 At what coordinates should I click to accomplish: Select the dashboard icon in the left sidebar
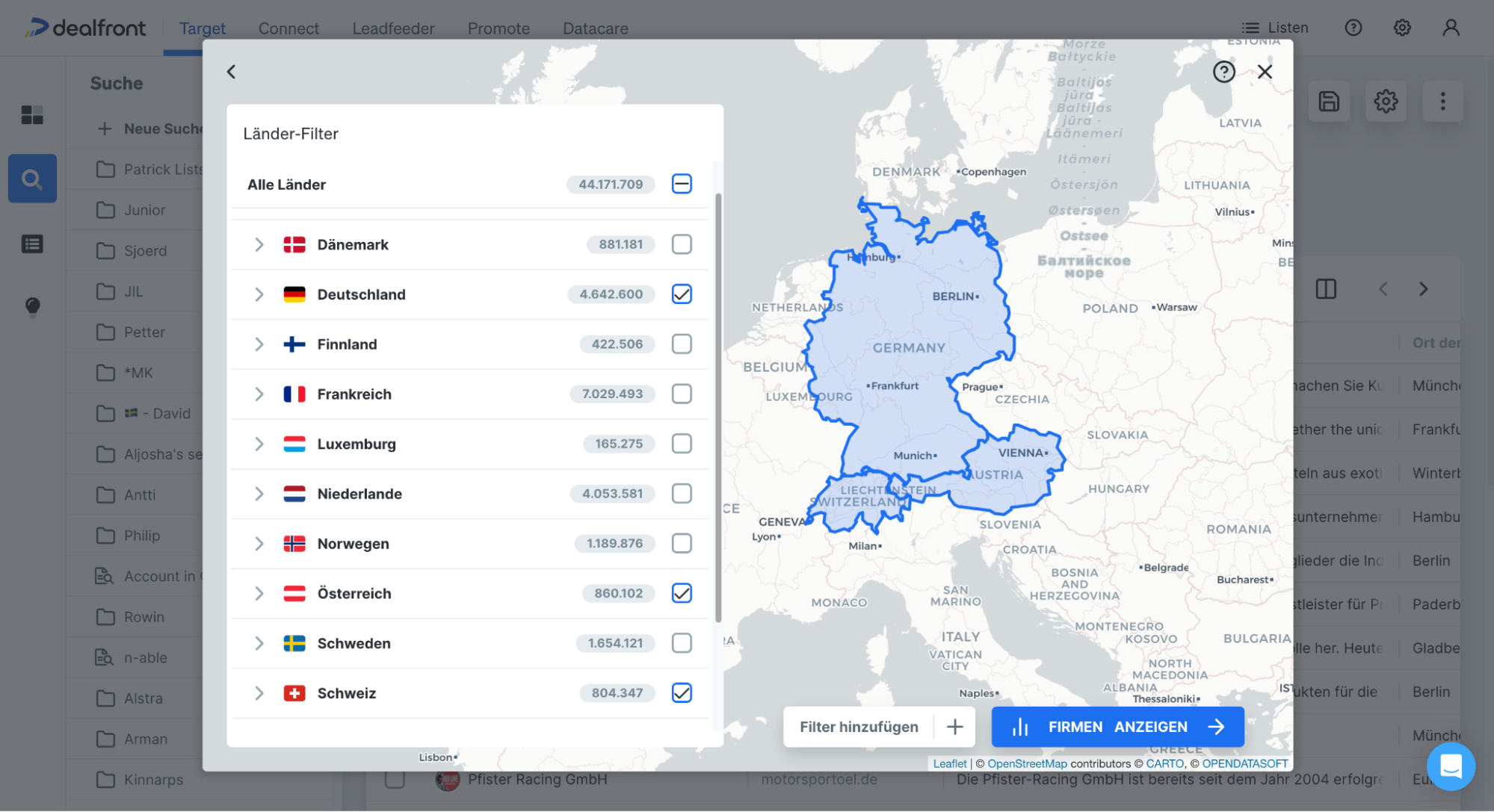pos(32,115)
